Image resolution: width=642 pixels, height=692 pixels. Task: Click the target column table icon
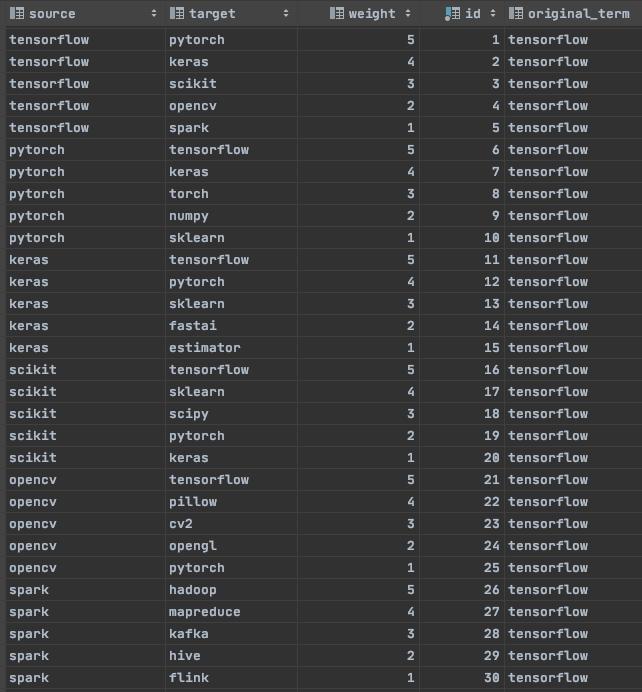pos(177,14)
